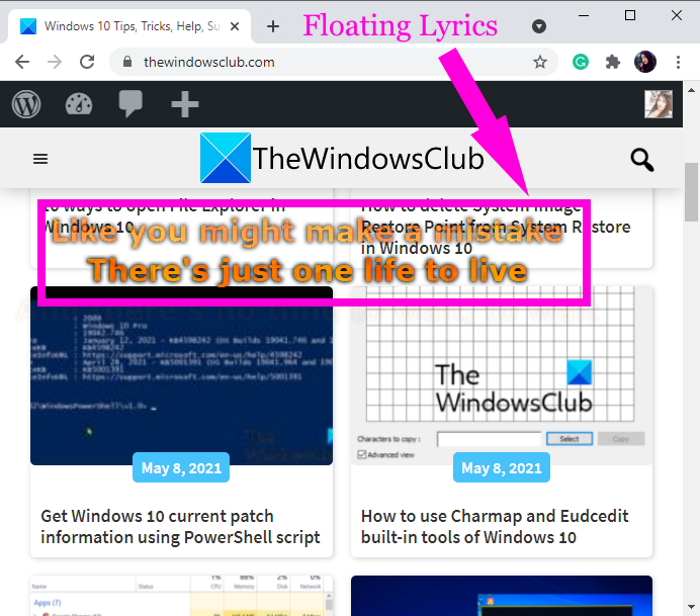Image resolution: width=700 pixels, height=616 pixels.
Task: Open the hamburger site menu
Action: [40, 158]
